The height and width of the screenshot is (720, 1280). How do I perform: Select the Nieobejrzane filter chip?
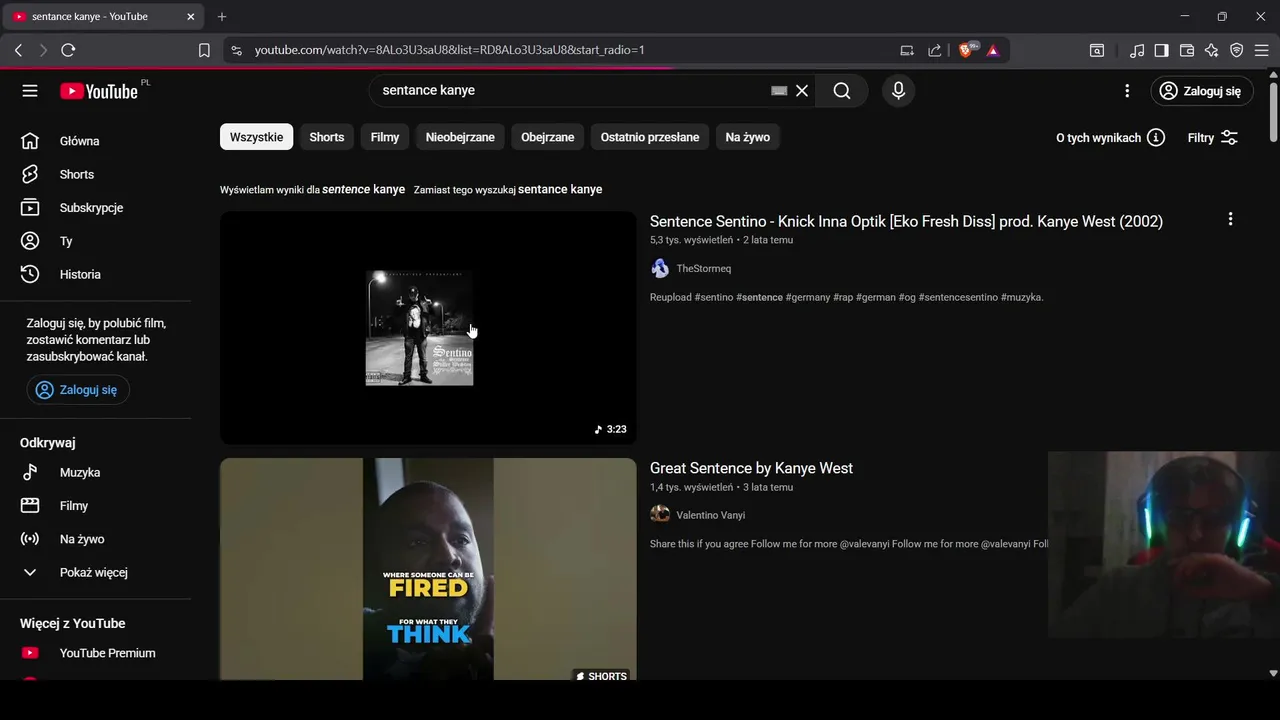460,137
